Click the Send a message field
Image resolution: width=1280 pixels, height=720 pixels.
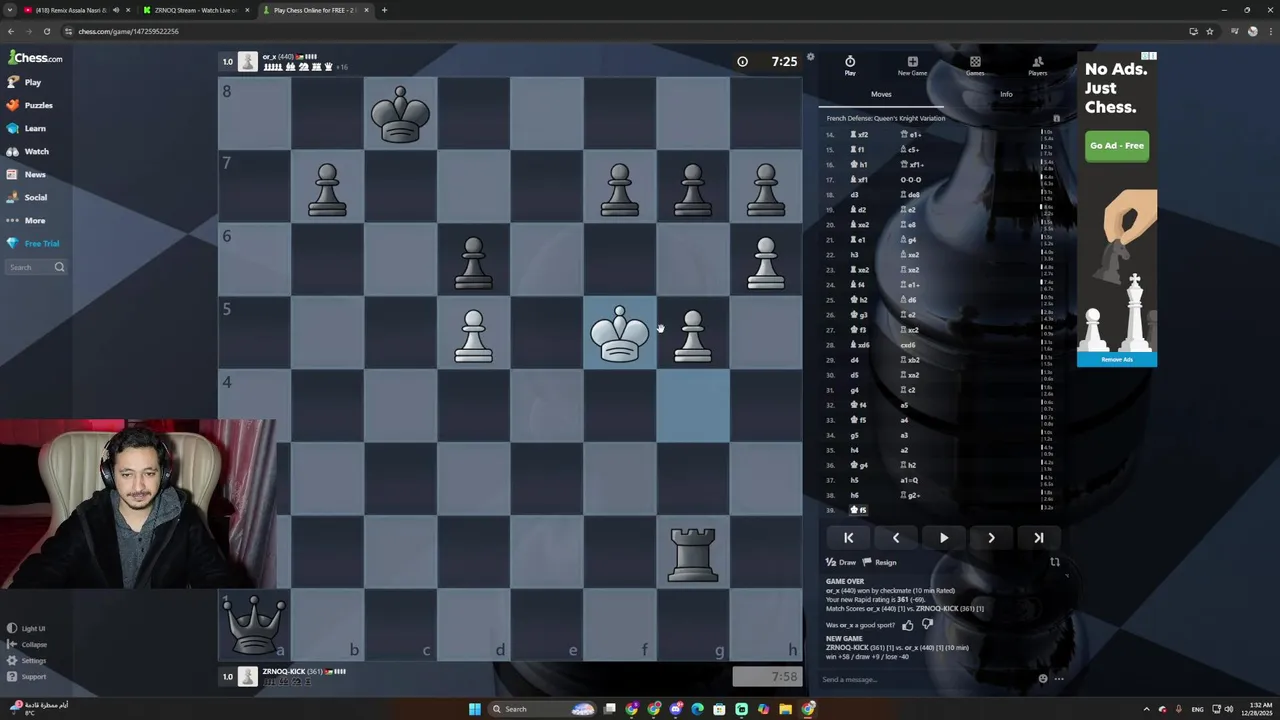(925, 679)
